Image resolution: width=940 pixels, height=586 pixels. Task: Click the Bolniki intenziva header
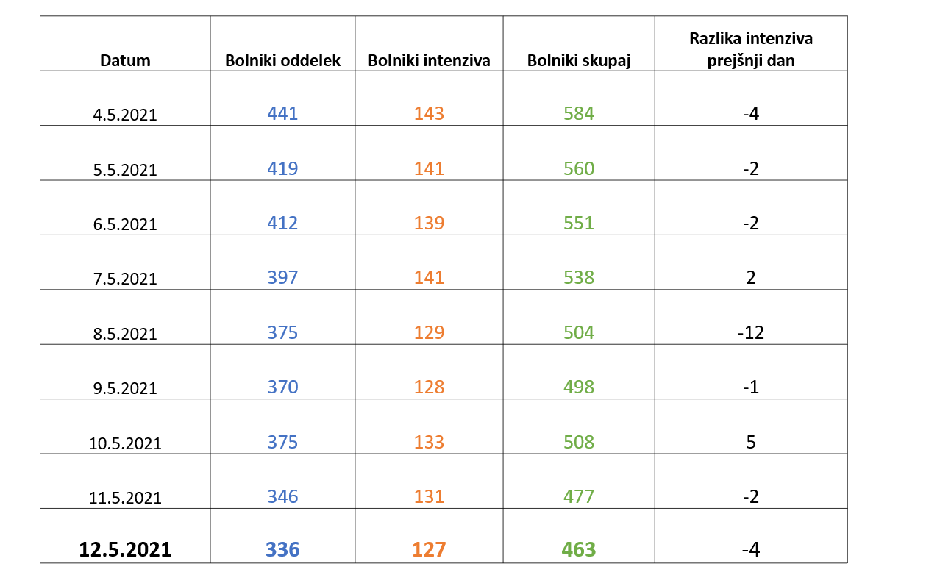[x=429, y=60]
